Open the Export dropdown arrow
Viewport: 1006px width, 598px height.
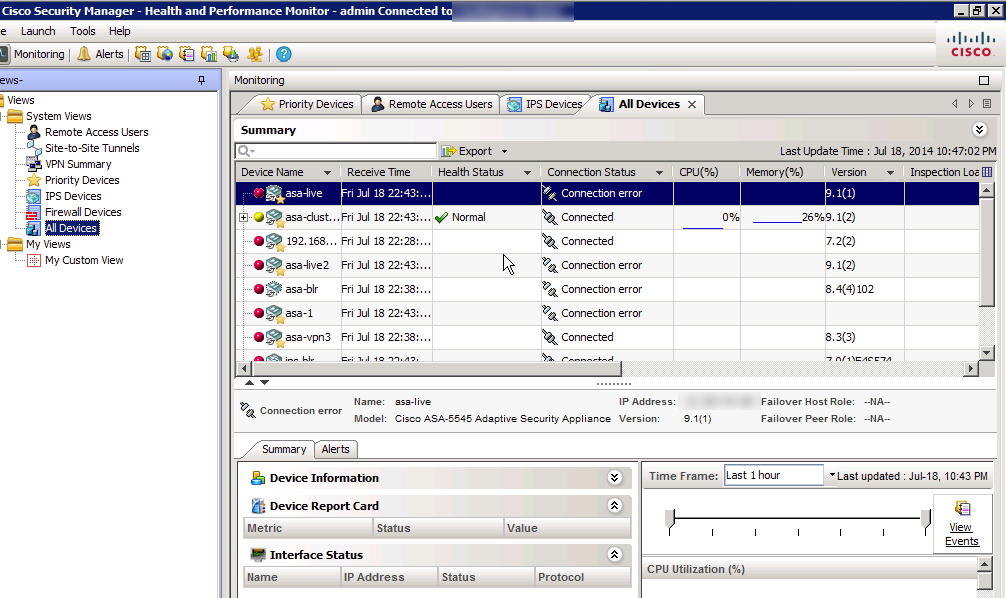505,151
